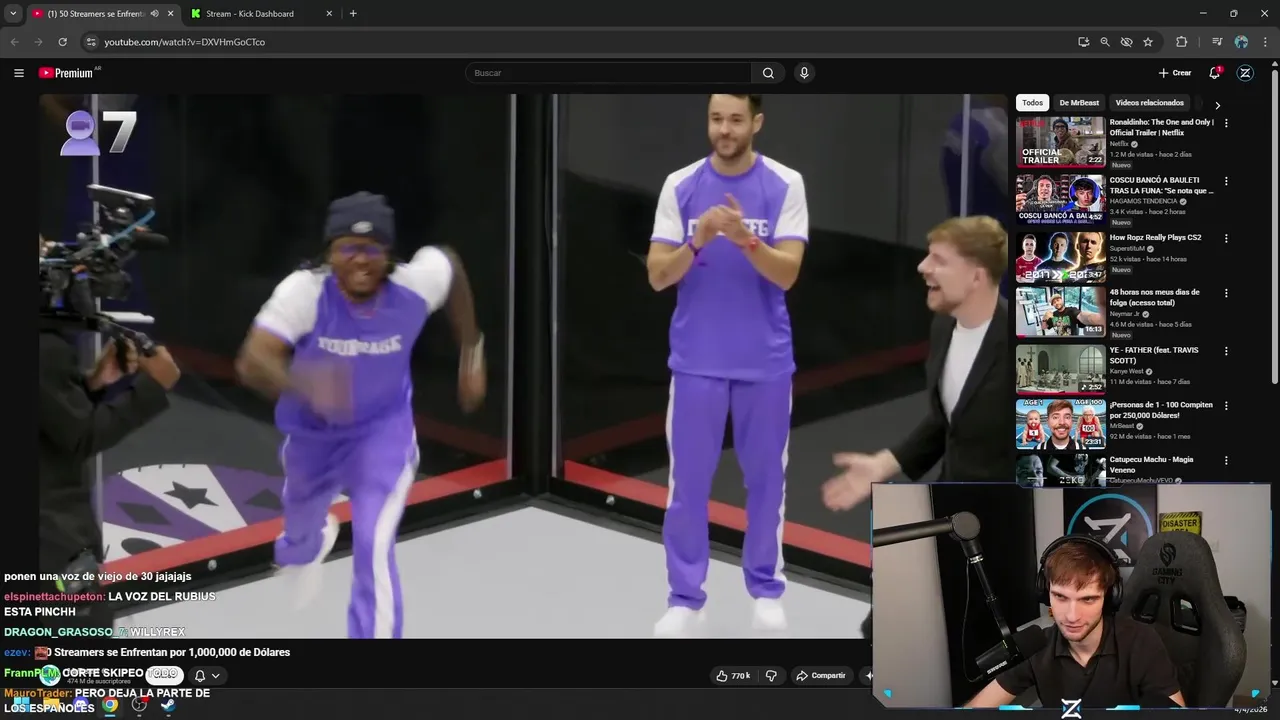
Task: Open options for Personas de 1 - 100
Action: coord(1226,406)
